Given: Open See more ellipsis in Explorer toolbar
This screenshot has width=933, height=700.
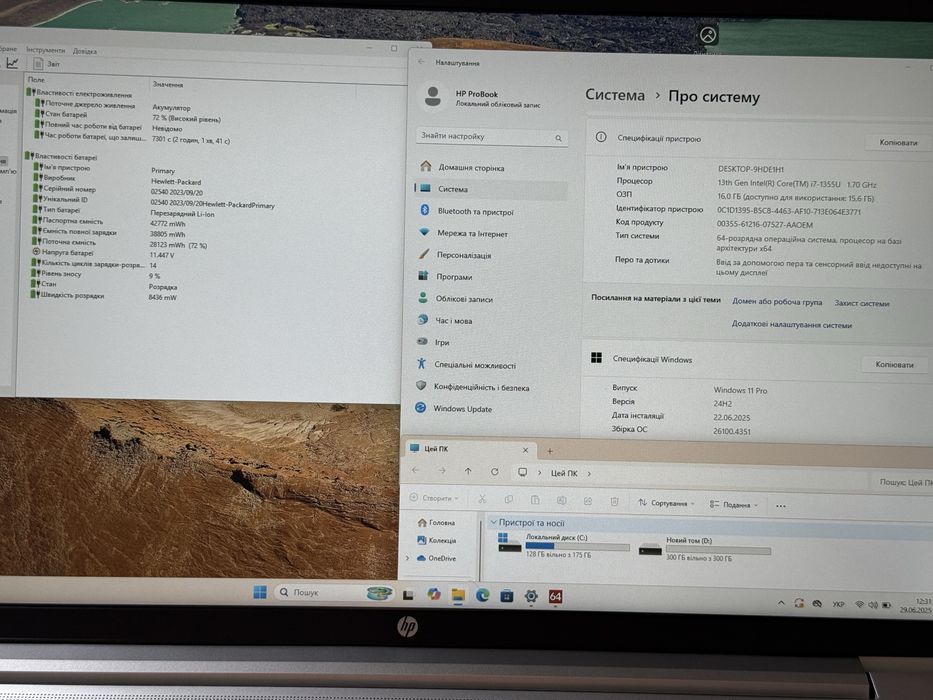Looking at the screenshot, I should click(781, 506).
